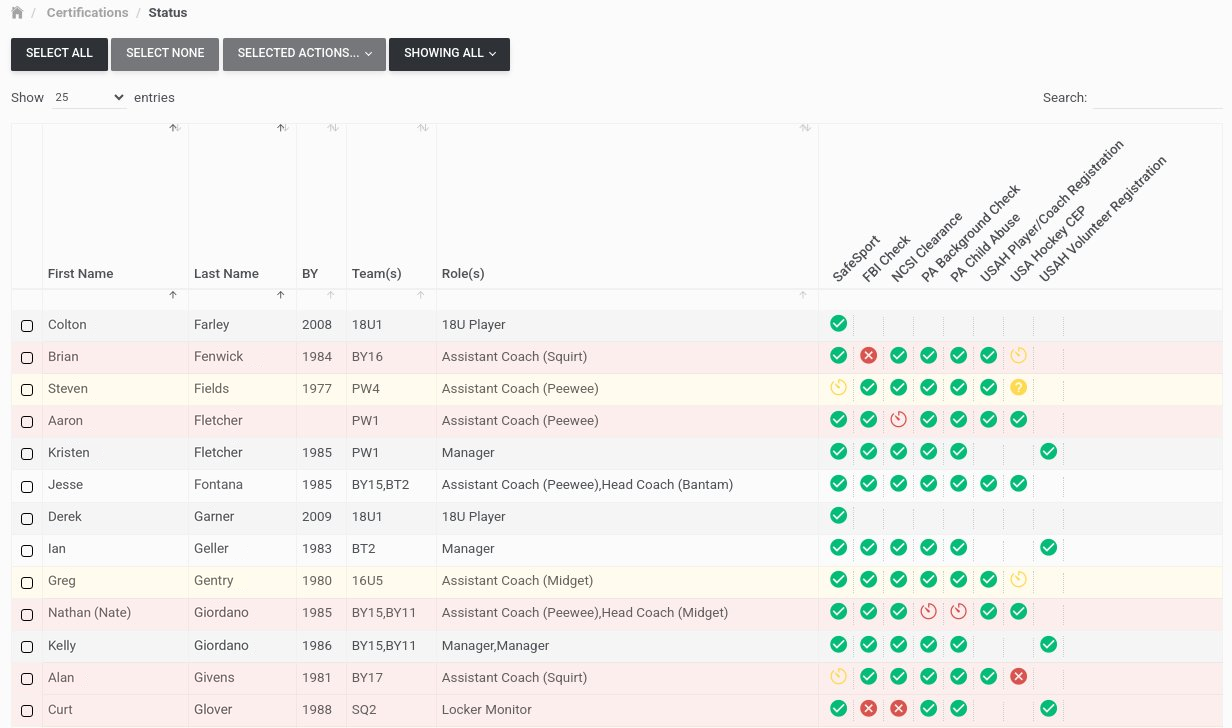The image size is (1232, 728).
Task: Open the Certifications breadcrumb link
Action: [x=88, y=13]
